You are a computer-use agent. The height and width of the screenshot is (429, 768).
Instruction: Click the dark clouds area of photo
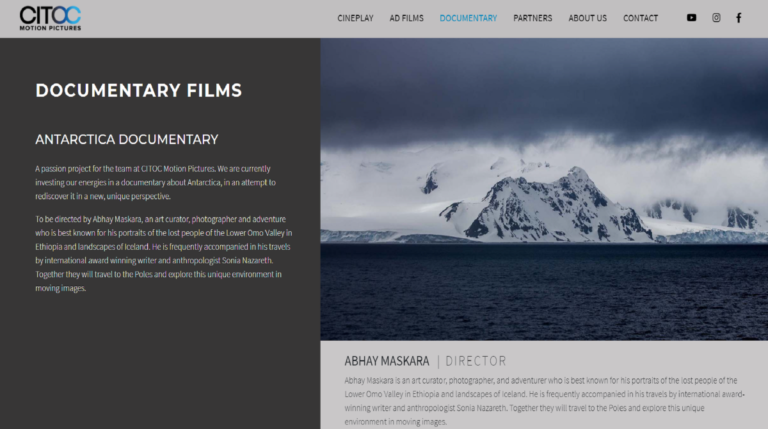[x=544, y=88]
